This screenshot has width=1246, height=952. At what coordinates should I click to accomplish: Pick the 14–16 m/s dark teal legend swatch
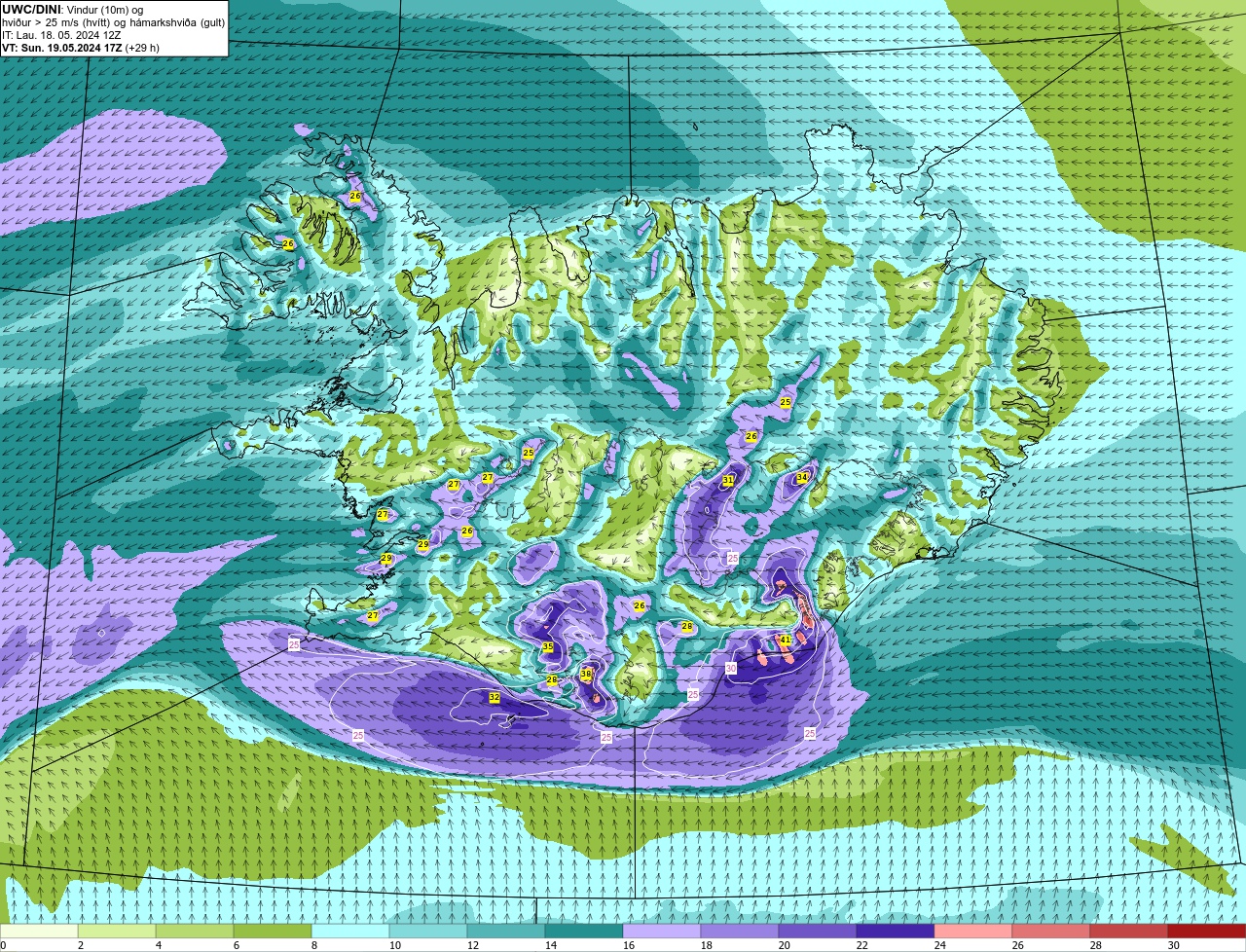point(584,932)
